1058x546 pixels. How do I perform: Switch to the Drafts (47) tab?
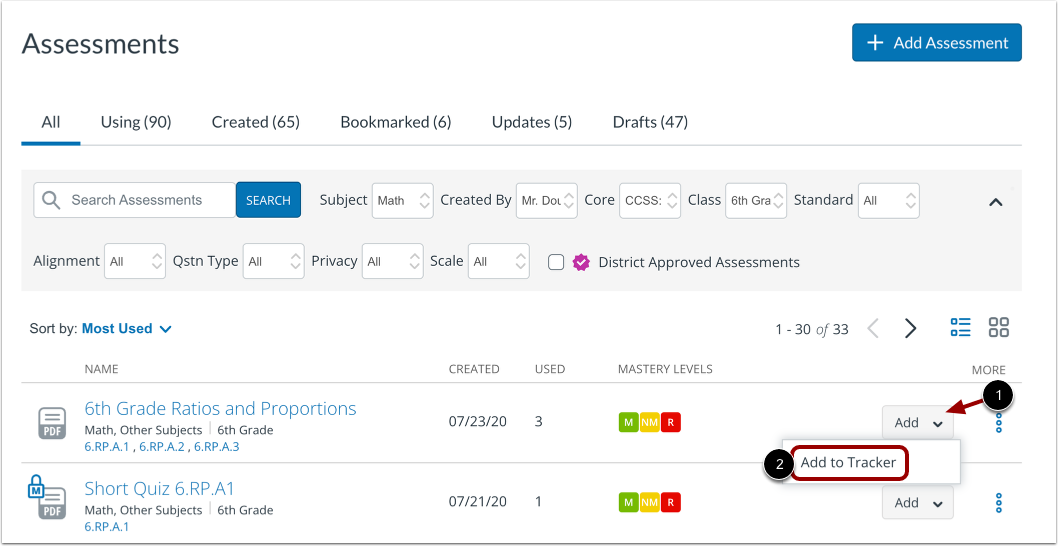pyautogui.click(x=650, y=122)
